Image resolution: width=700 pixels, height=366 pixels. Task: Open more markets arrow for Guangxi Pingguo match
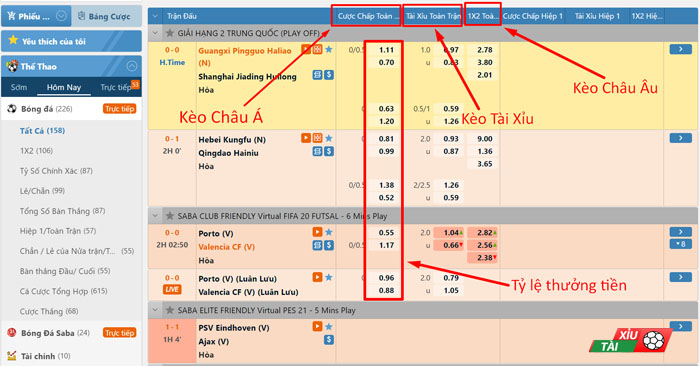pyautogui.click(x=680, y=49)
